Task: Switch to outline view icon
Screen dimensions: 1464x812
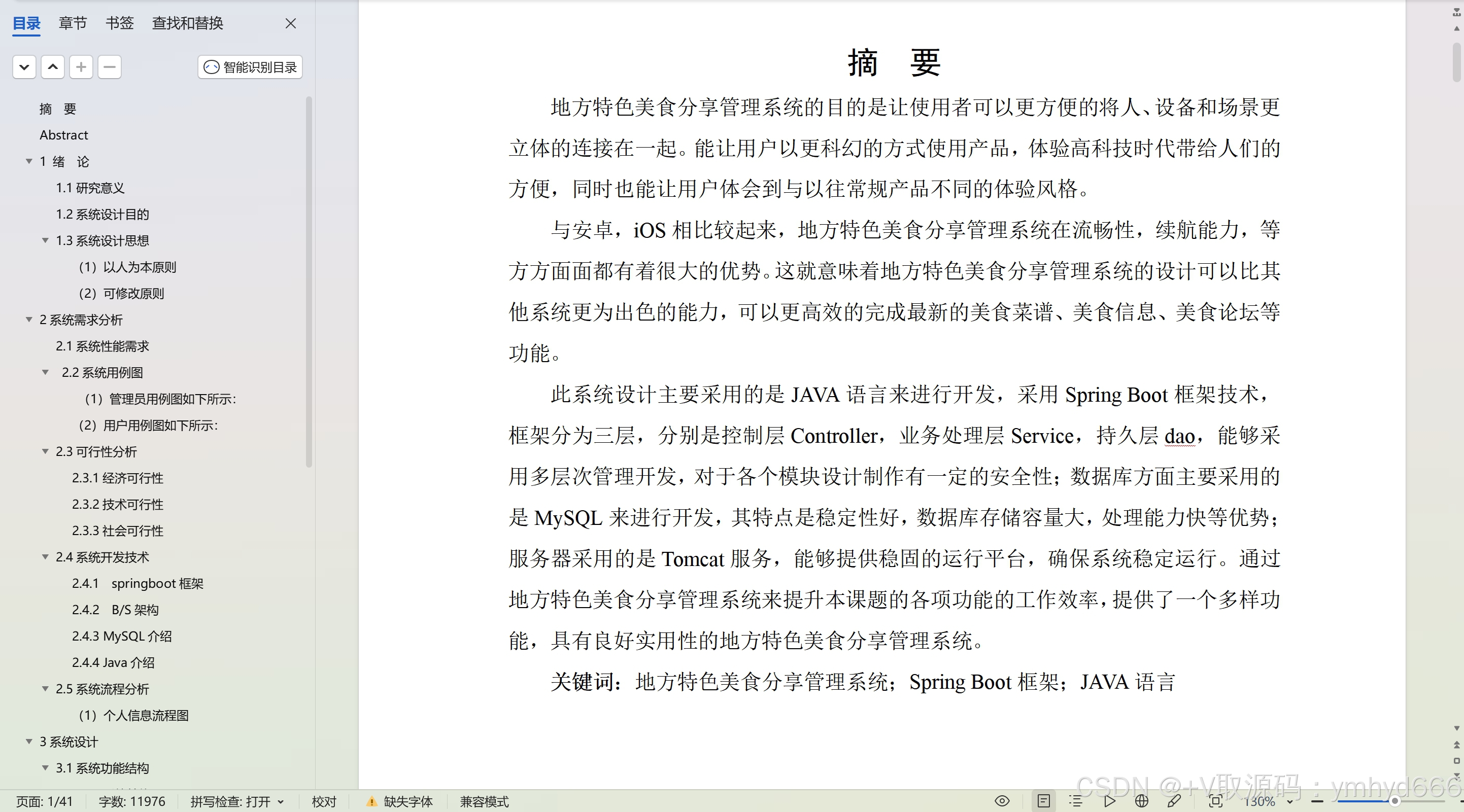Action: (1075, 801)
